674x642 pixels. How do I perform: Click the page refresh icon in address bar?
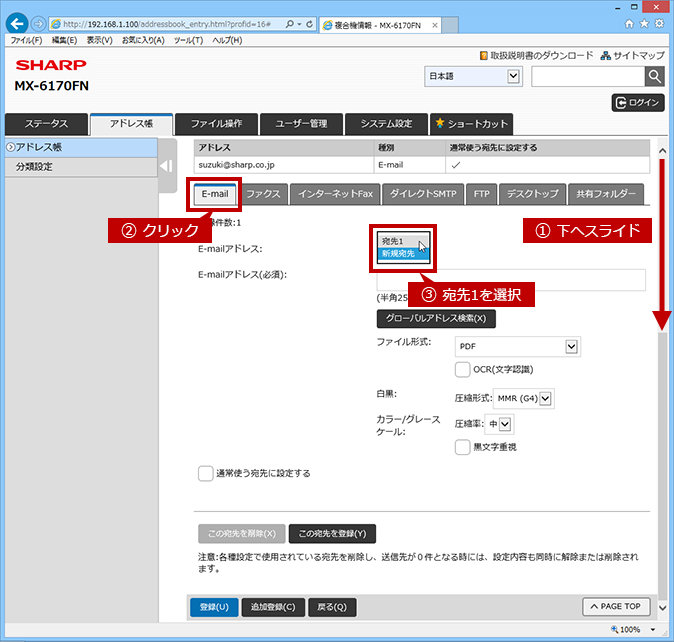click(309, 24)
